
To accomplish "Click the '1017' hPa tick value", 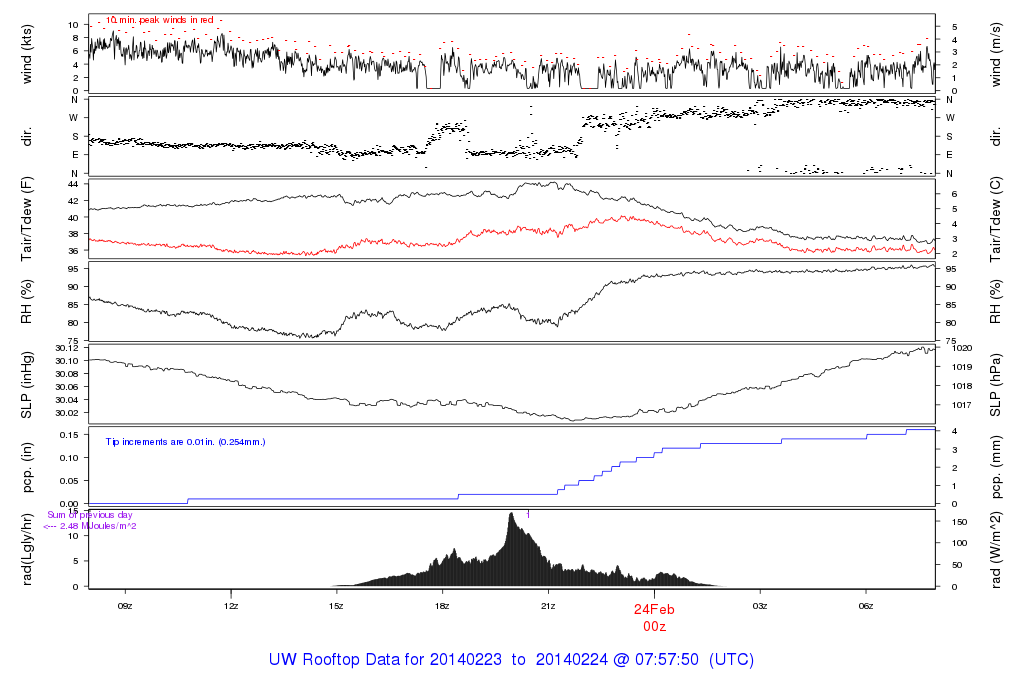I will pos(962,405).
